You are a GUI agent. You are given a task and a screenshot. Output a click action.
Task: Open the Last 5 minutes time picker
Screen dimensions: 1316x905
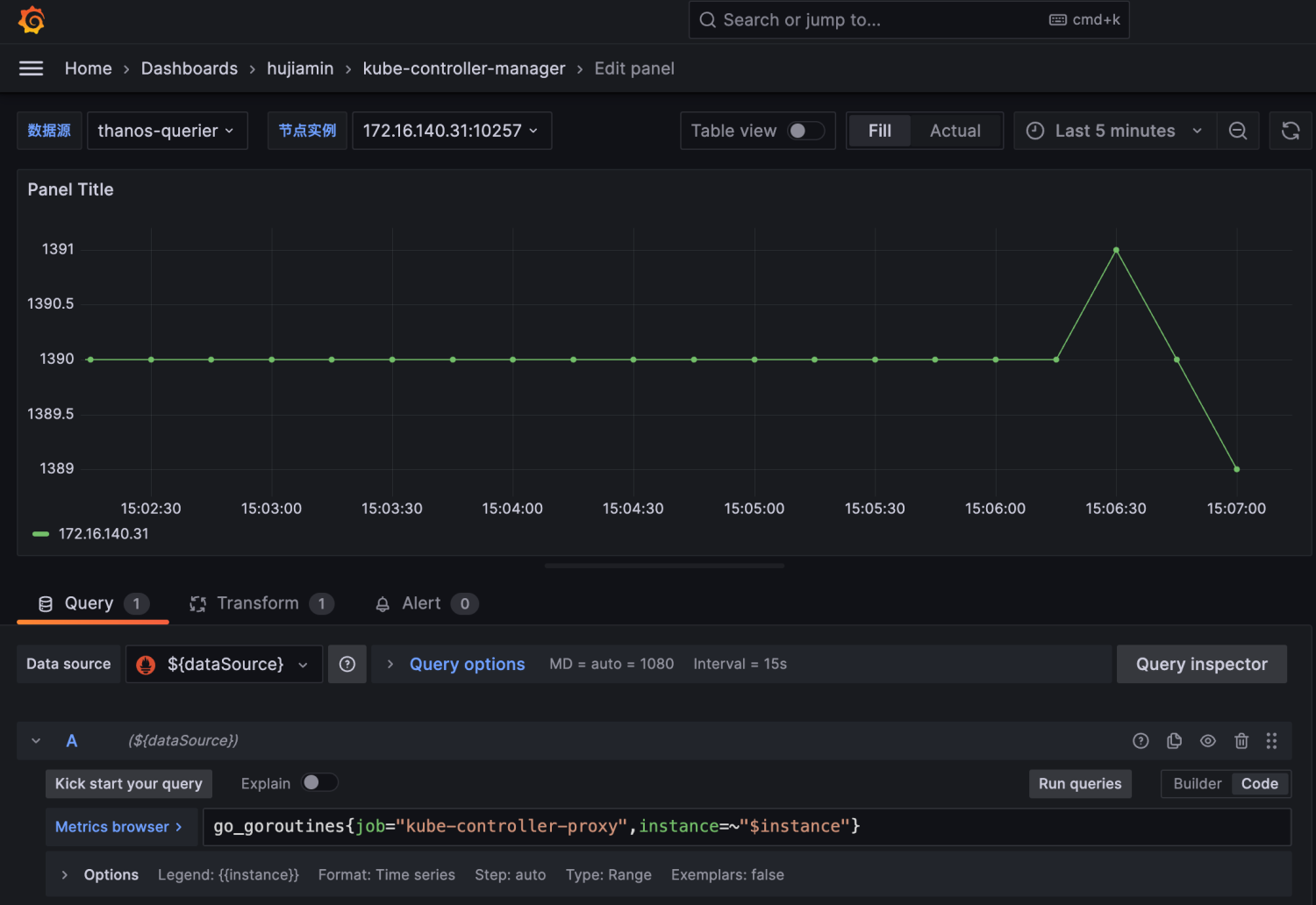point(1114,131)
